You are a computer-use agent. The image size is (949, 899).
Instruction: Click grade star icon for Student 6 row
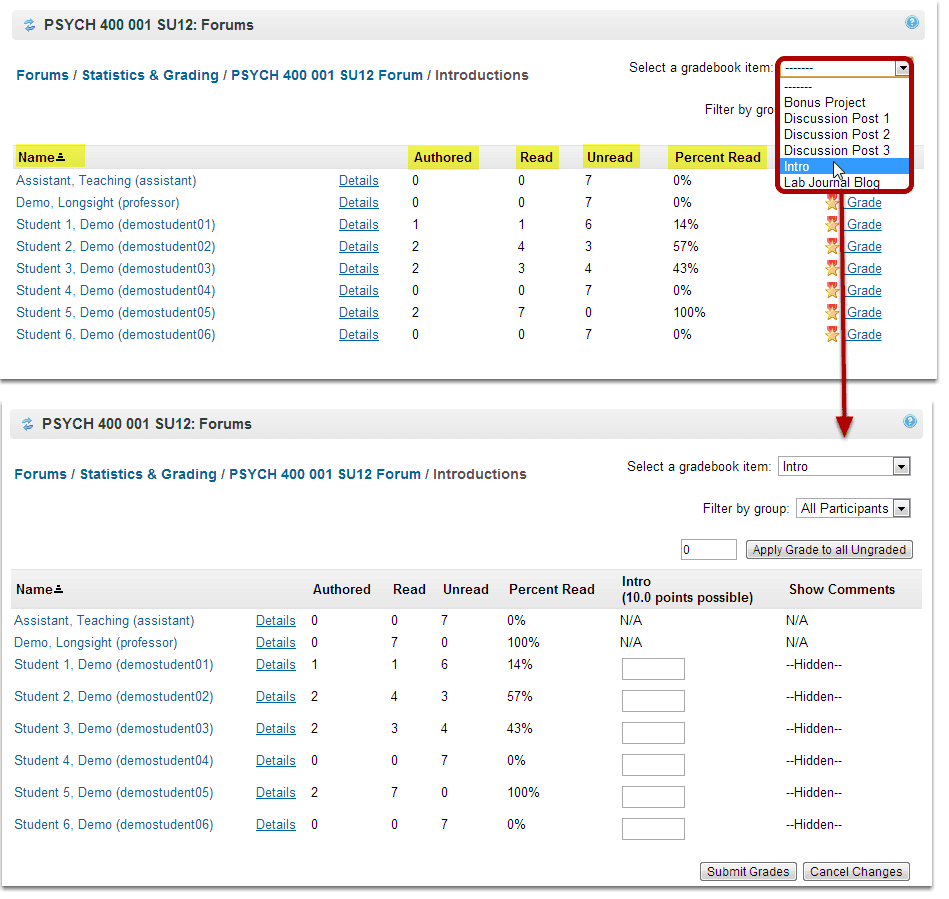click(x=832, y=334)
